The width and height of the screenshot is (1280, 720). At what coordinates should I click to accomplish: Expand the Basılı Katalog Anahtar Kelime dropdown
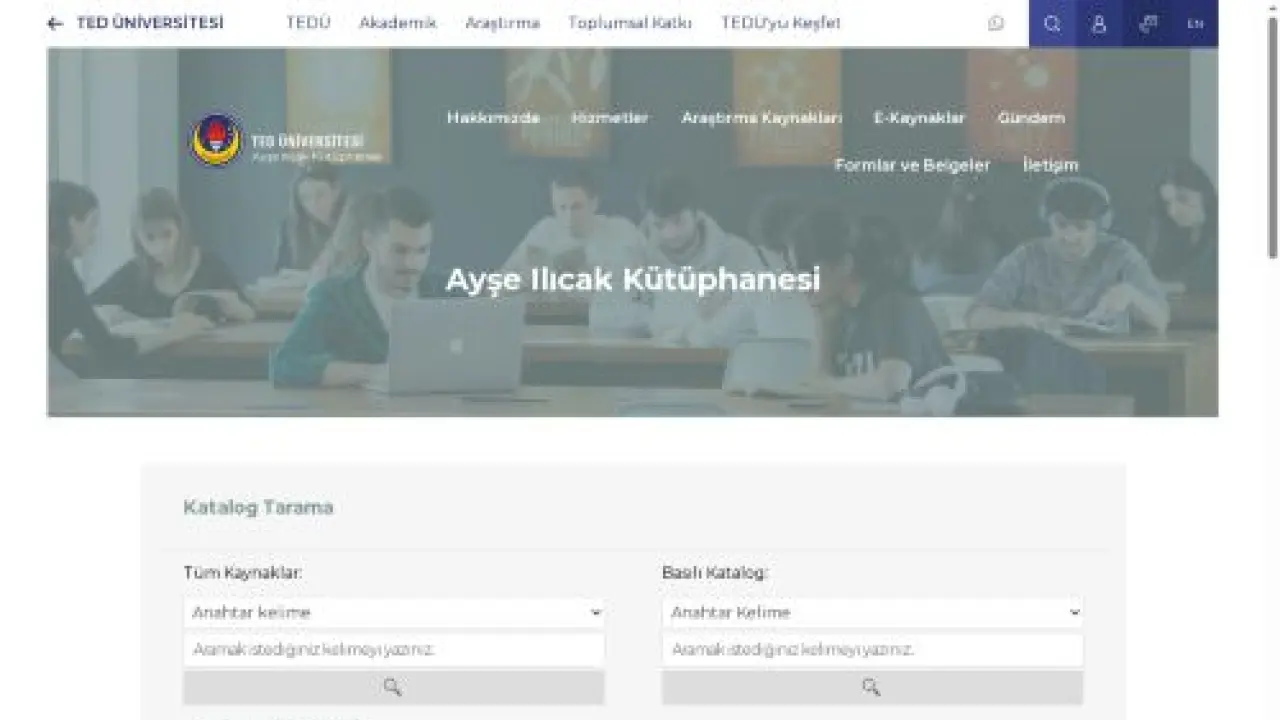pos(872,612)
